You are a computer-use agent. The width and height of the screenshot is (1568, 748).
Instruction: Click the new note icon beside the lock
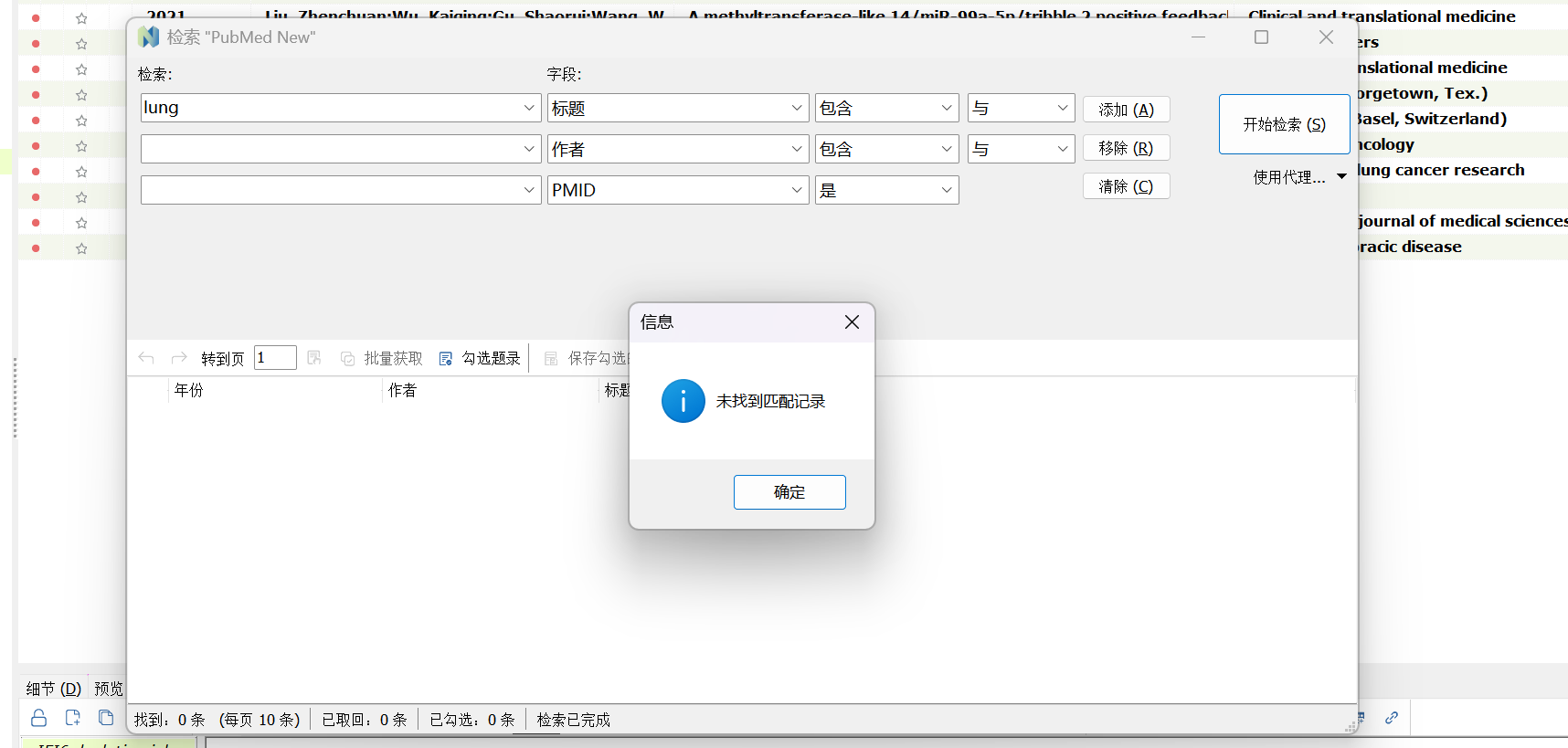click(72, 718)
